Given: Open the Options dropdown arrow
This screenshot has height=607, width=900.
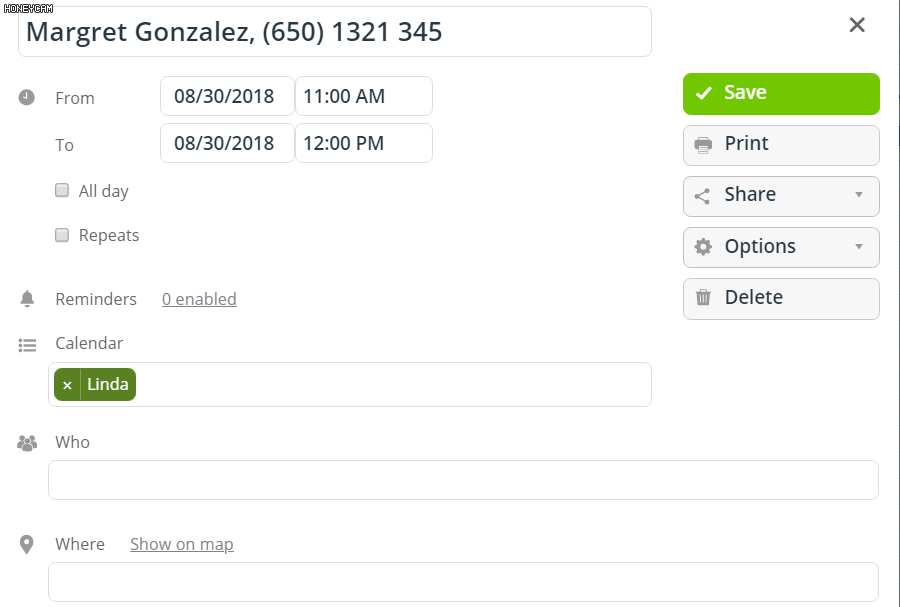Looking at the screenshot, I should pyautogui.click(x=859, y=247).
